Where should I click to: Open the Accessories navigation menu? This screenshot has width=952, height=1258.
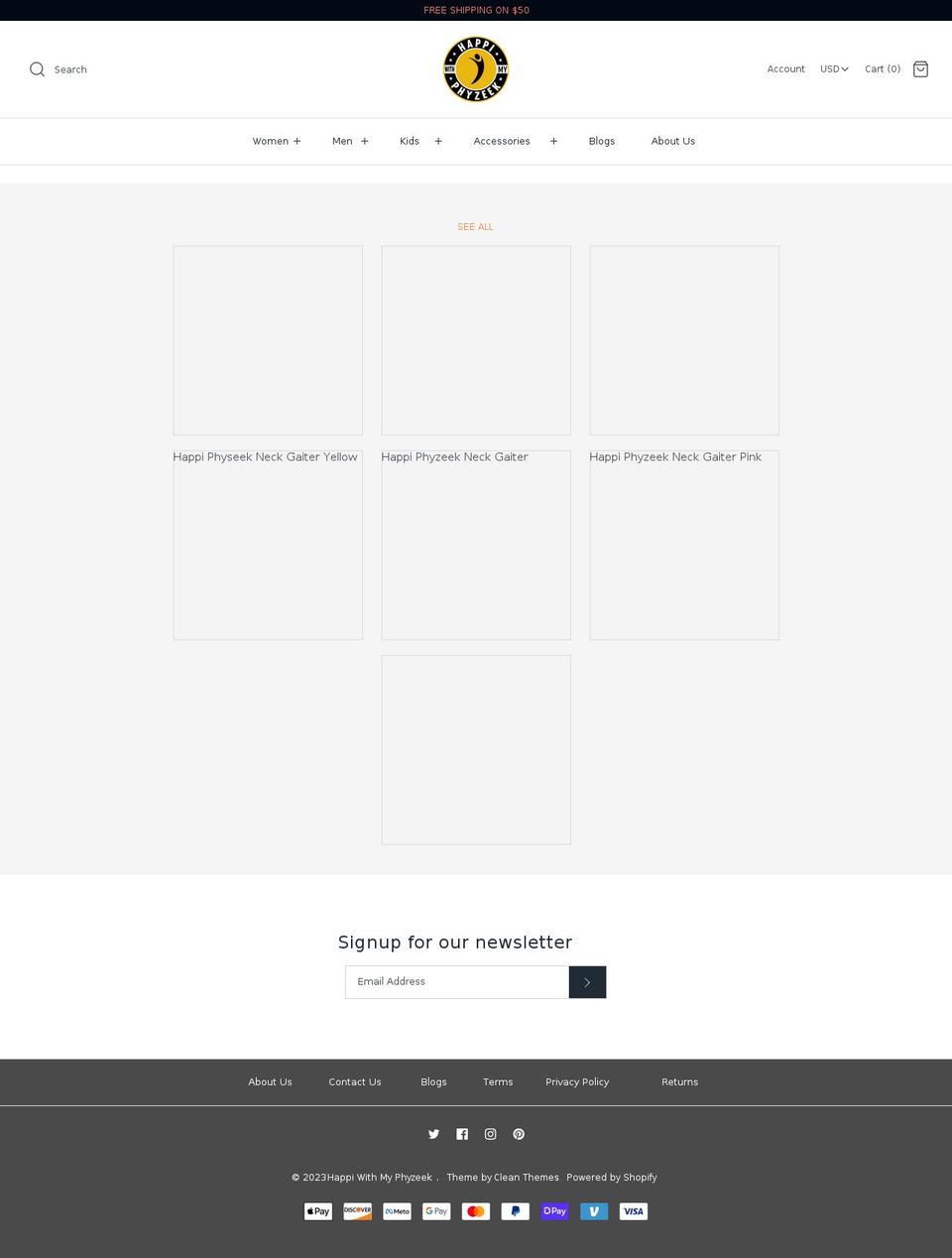point(502,141)
